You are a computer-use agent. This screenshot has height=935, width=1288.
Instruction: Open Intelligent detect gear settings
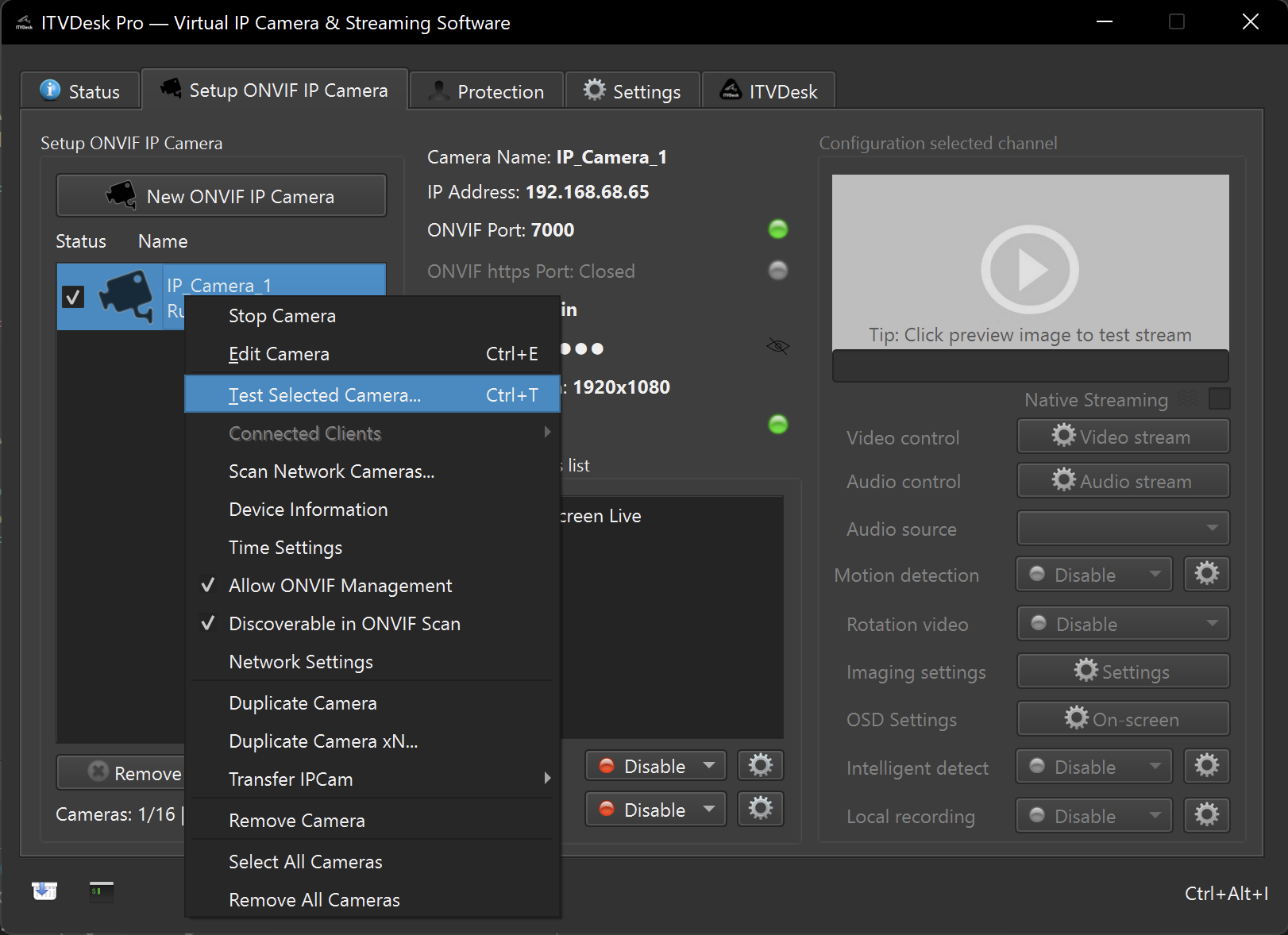click(1206, 766)
